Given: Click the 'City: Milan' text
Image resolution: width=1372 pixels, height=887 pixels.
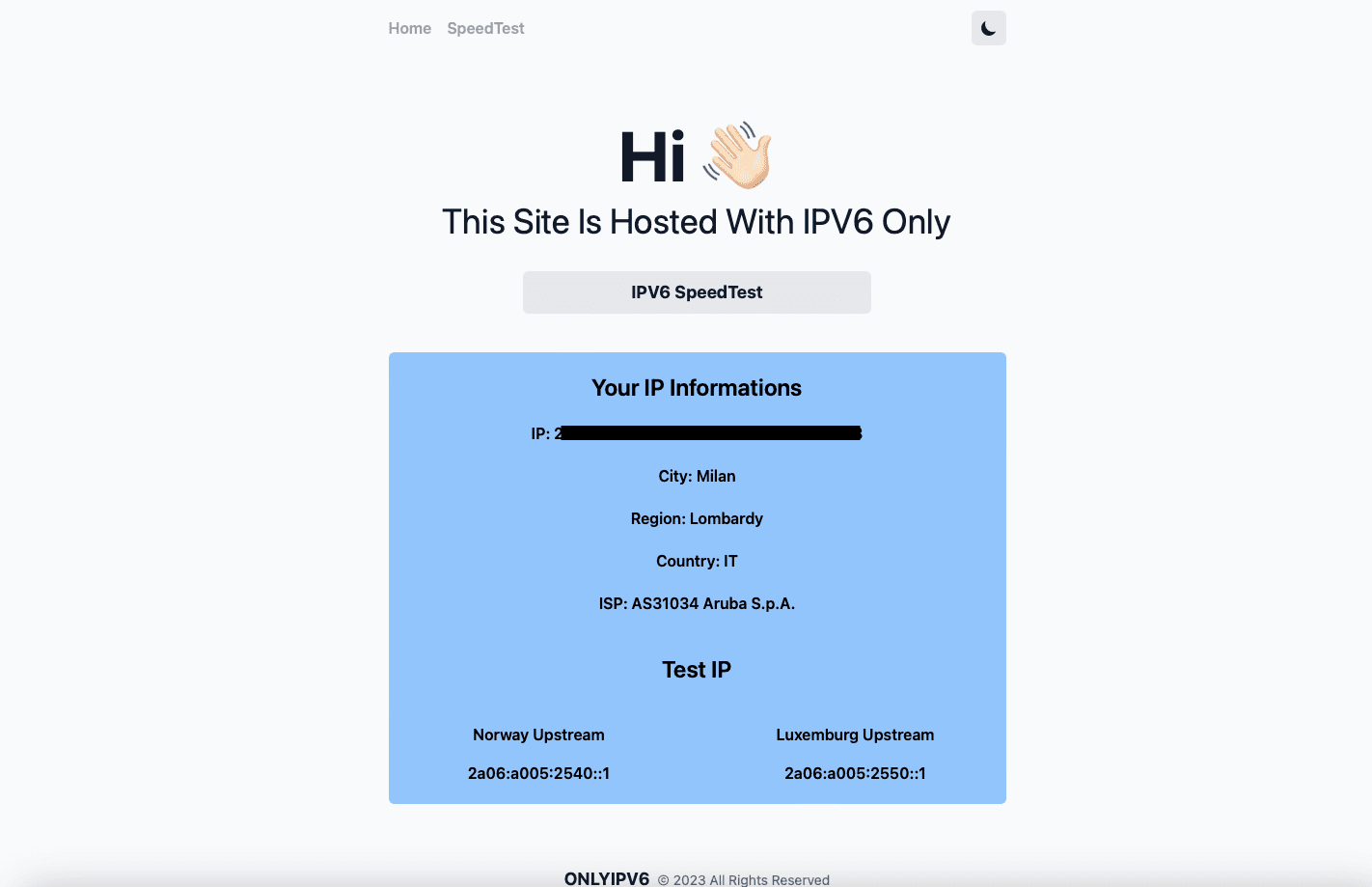Looking at the screenshot, I should click(697, 476).
